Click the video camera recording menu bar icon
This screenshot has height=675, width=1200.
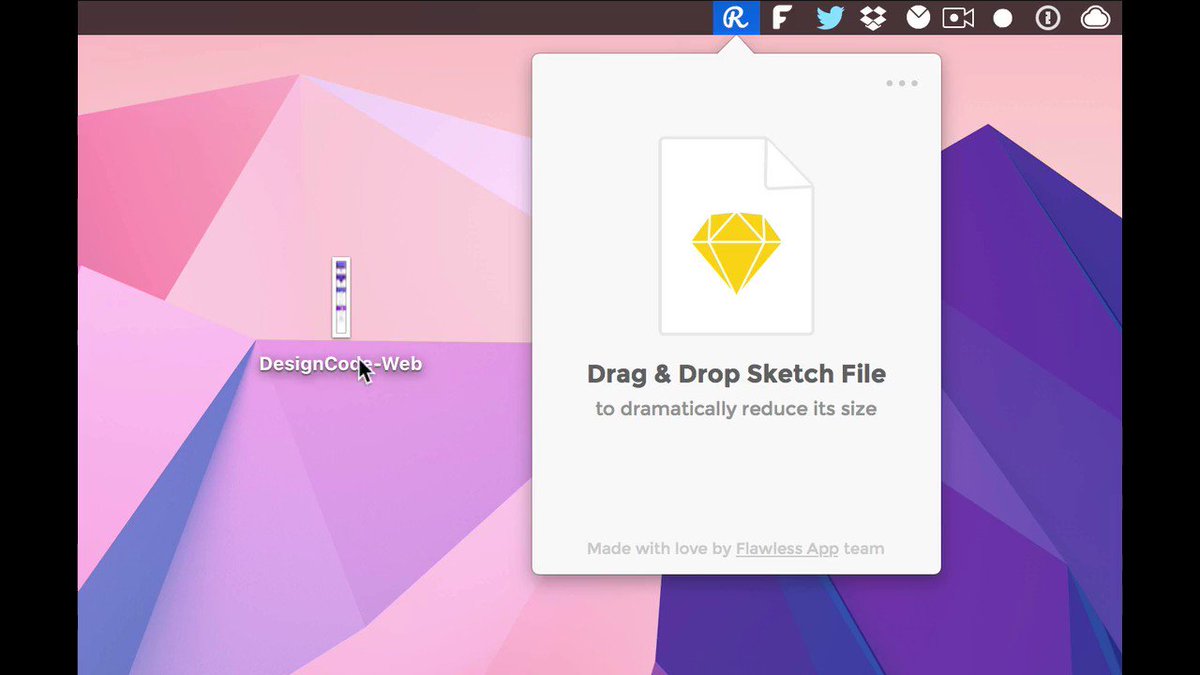958,18
